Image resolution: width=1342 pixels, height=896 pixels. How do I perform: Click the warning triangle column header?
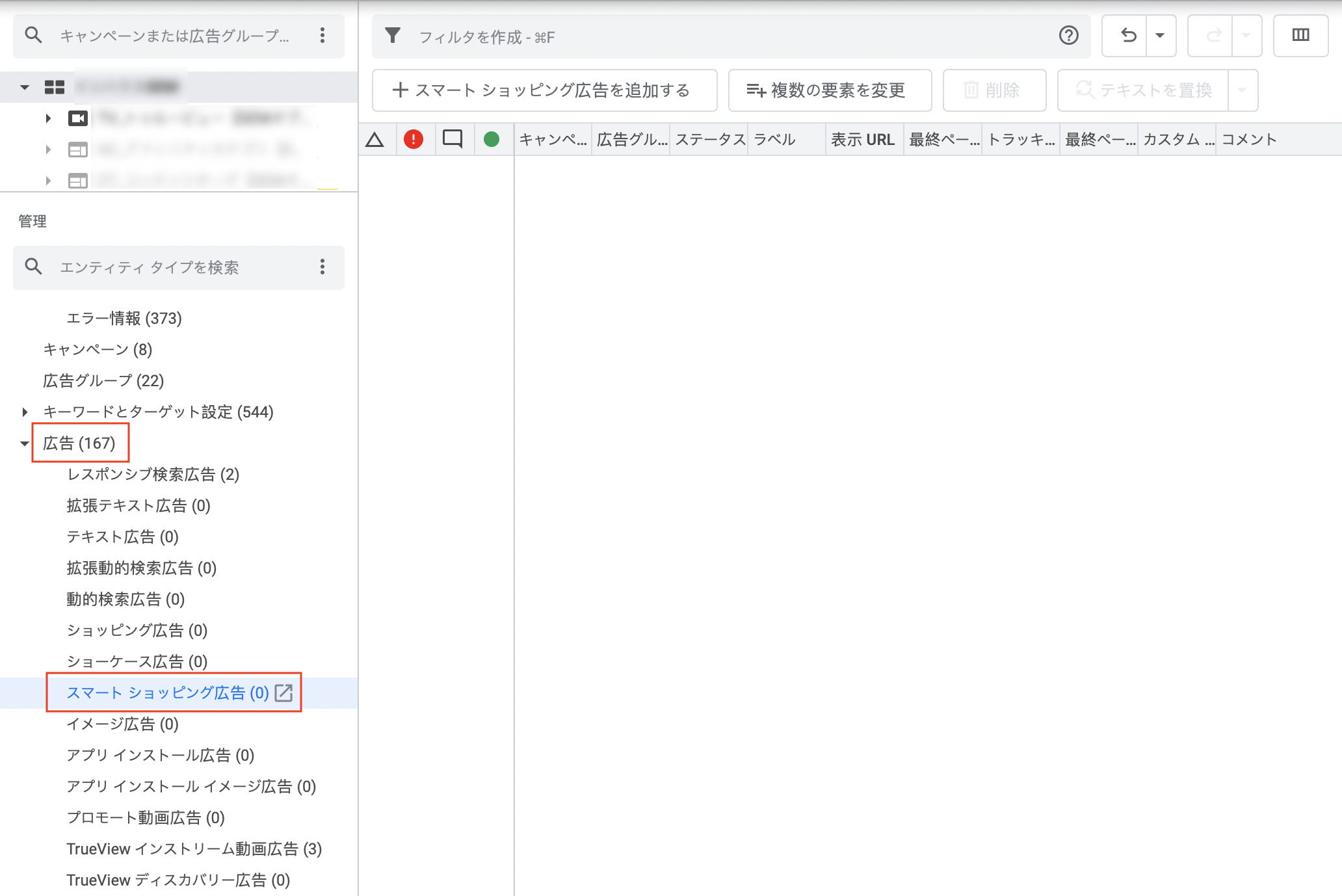coord(375,139)
